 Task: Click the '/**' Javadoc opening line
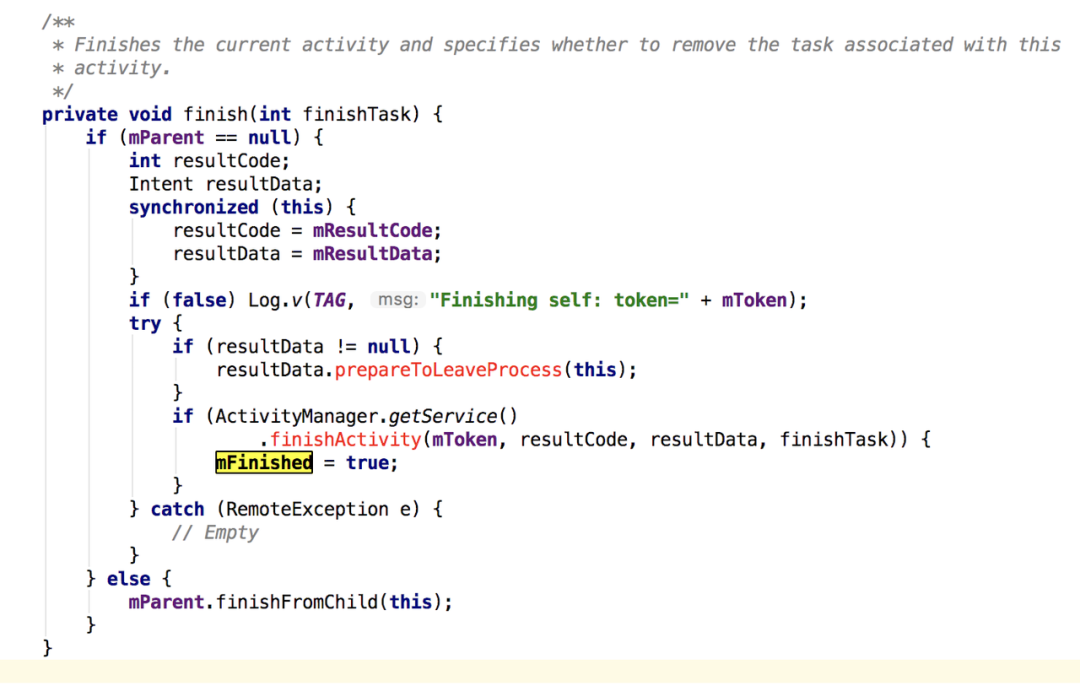tap(59, 22)
